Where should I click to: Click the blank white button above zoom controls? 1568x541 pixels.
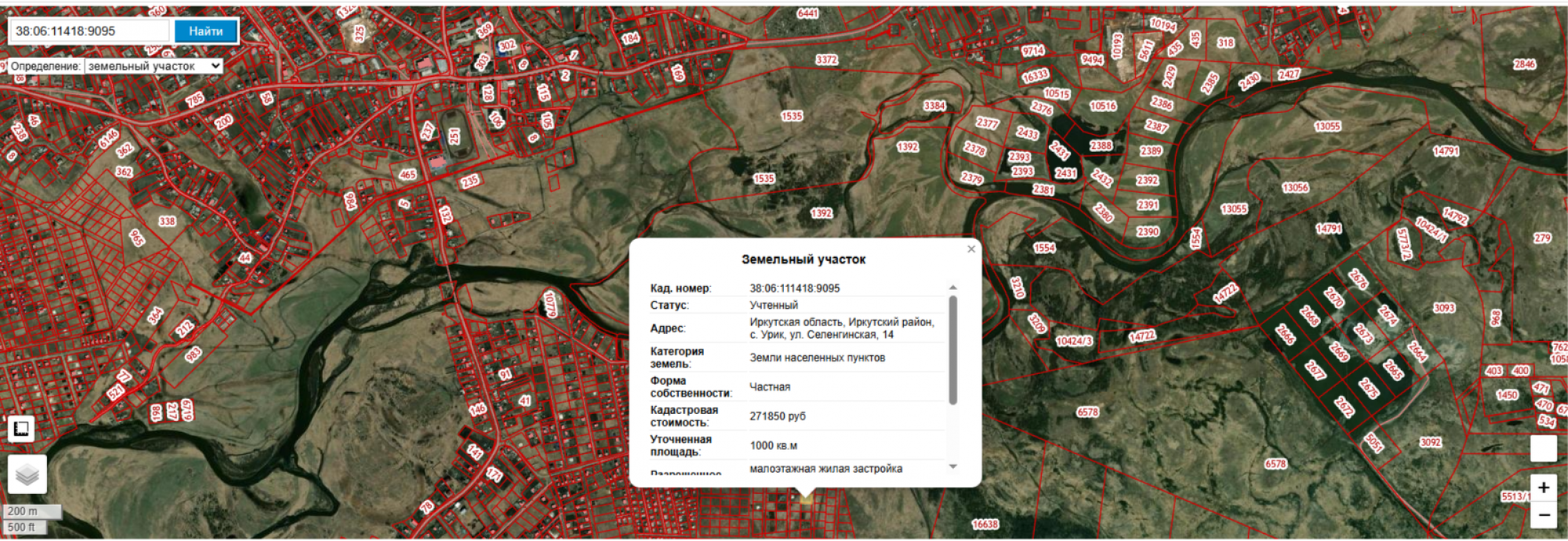click(x=1544, y=448)
